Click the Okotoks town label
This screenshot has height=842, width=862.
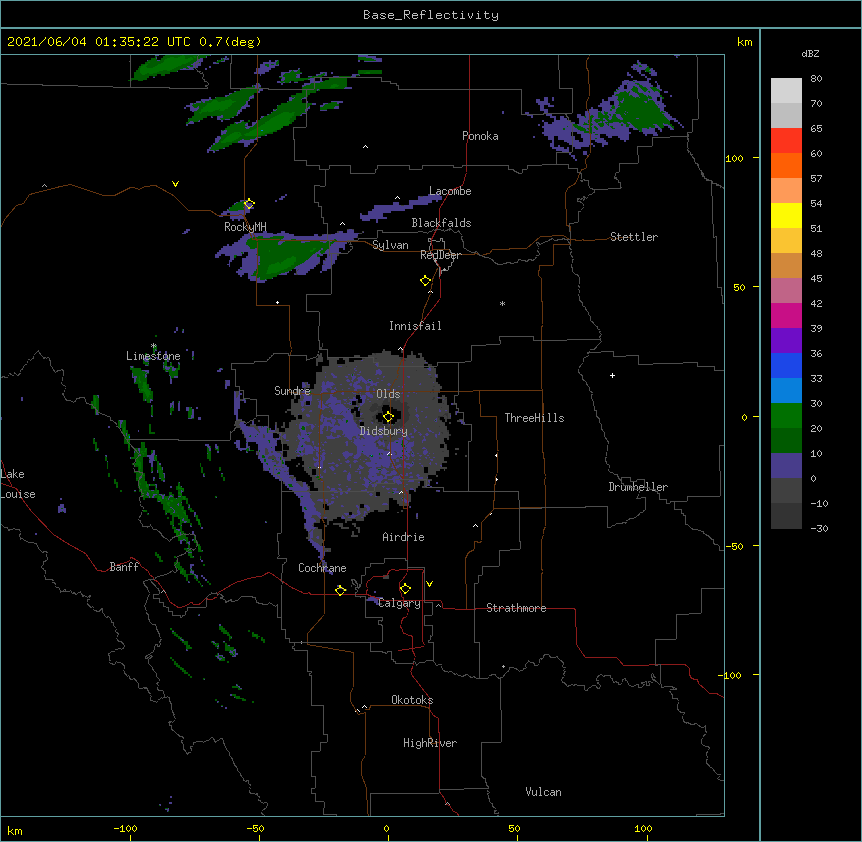point(412,700)
